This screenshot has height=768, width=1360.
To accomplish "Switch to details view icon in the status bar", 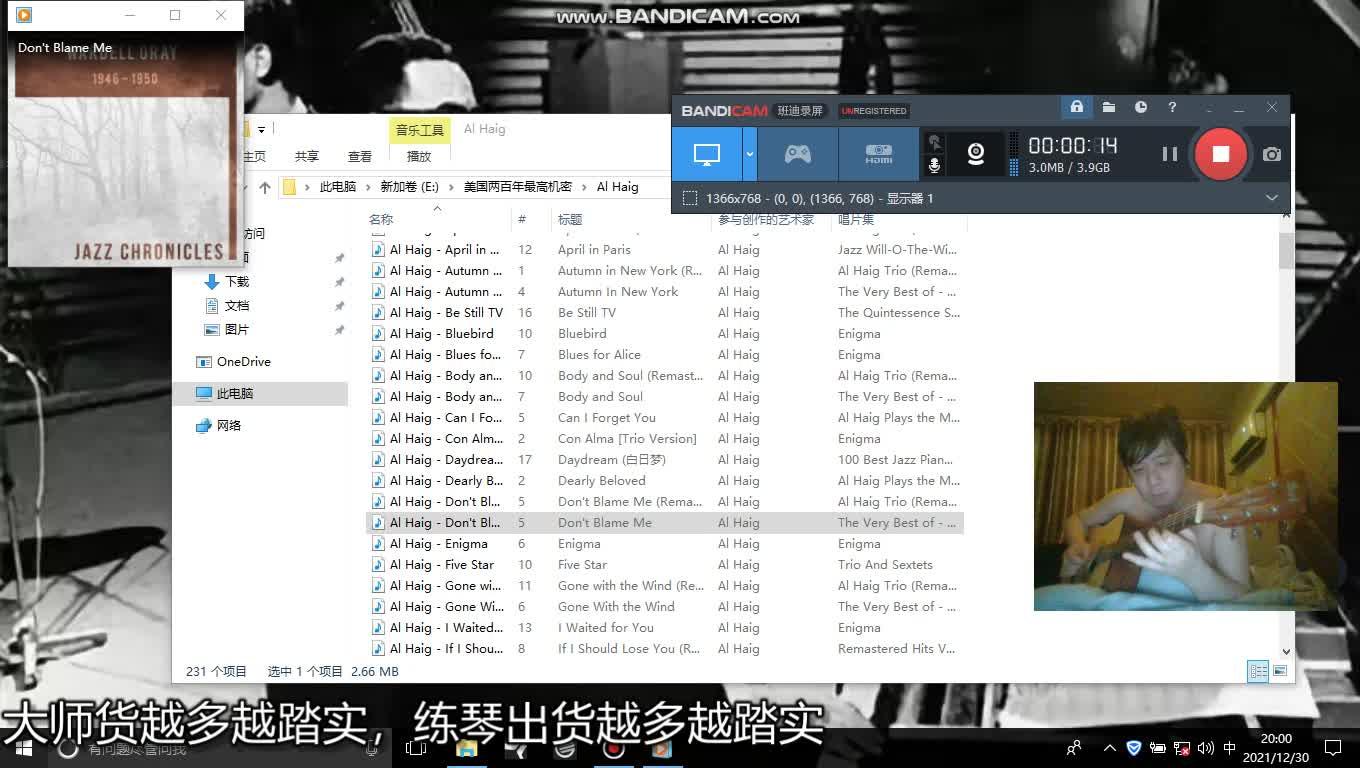I will pos(1258,671).
